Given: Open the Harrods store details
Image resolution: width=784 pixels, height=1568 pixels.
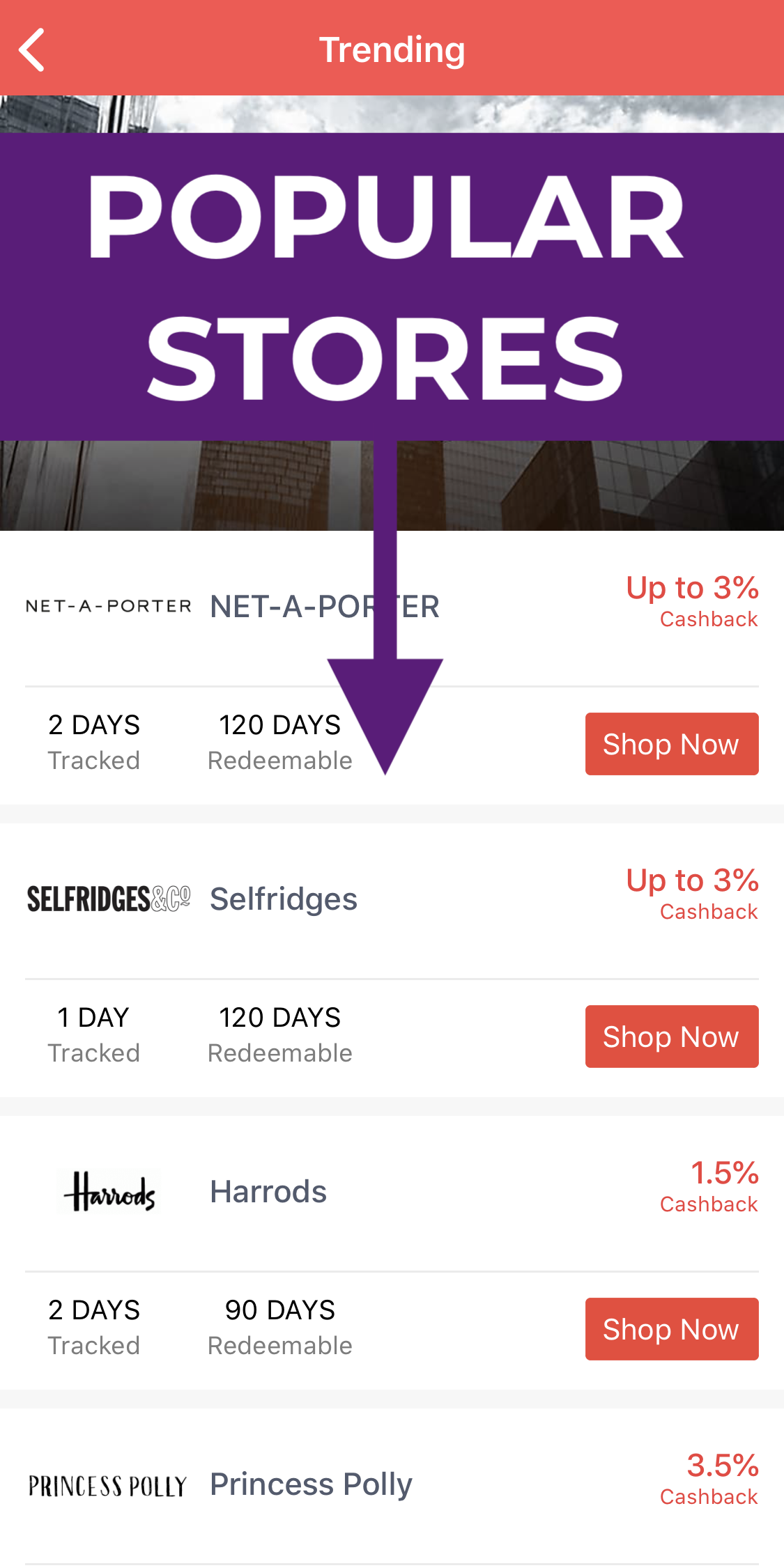Looking at the screenshot, I should [x=268, y=1191].
